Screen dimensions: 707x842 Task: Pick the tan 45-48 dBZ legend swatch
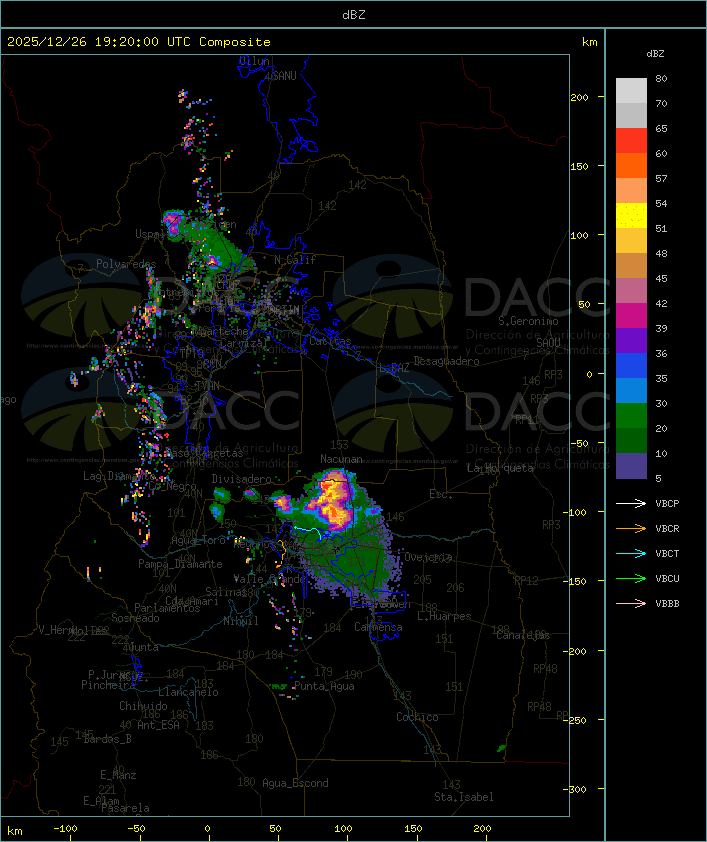tap(631, 266)
